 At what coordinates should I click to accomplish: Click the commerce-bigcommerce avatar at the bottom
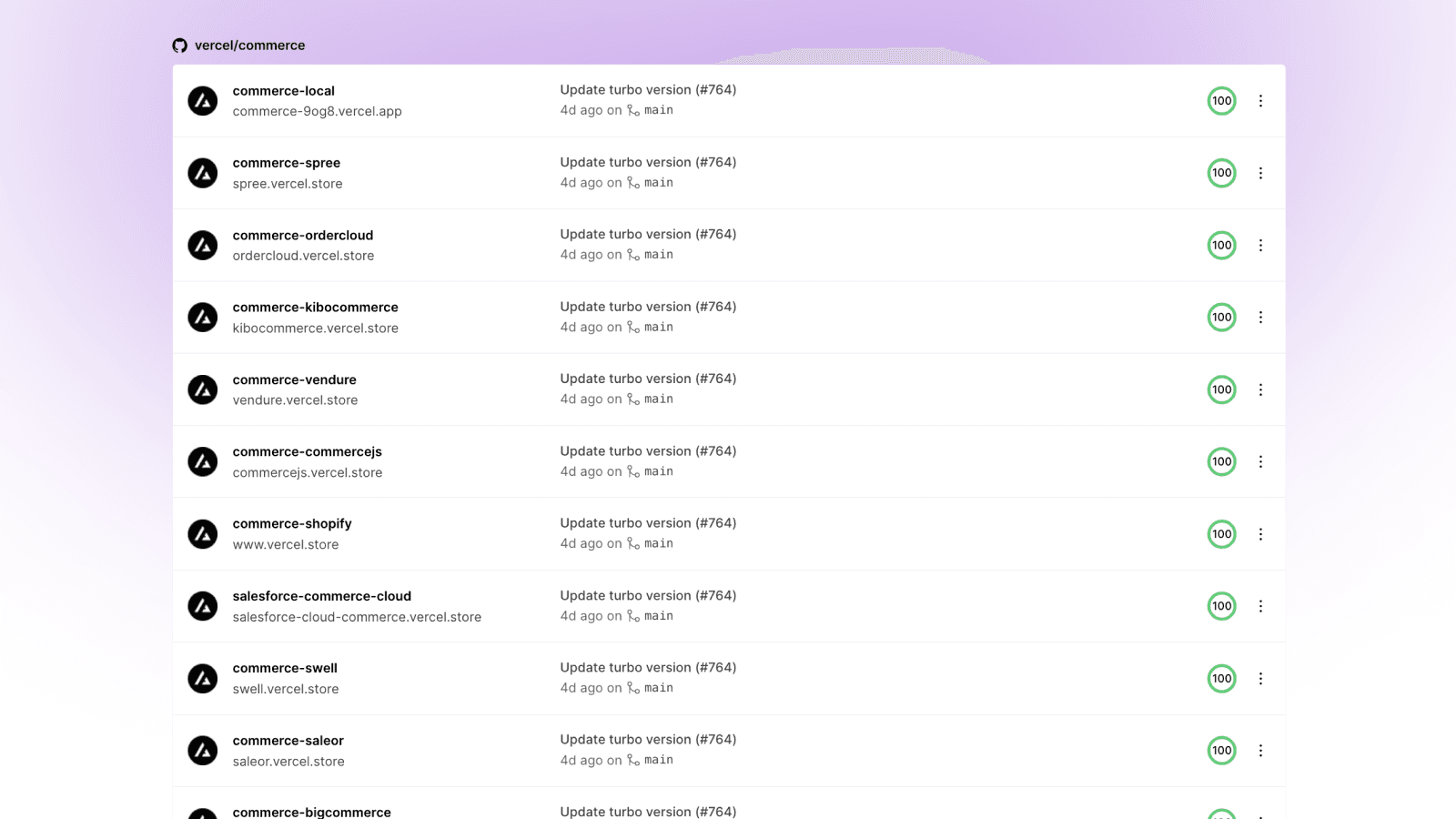point(203,813)
